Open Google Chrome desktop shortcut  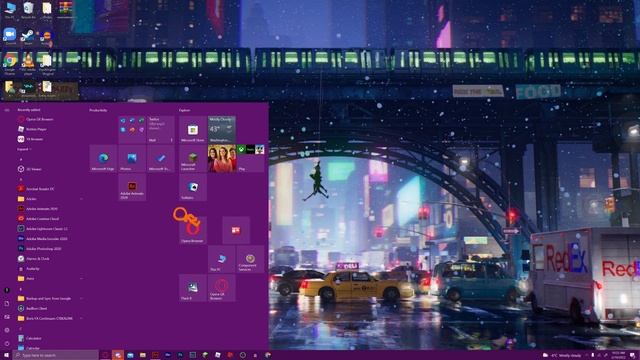pos(10,64)
